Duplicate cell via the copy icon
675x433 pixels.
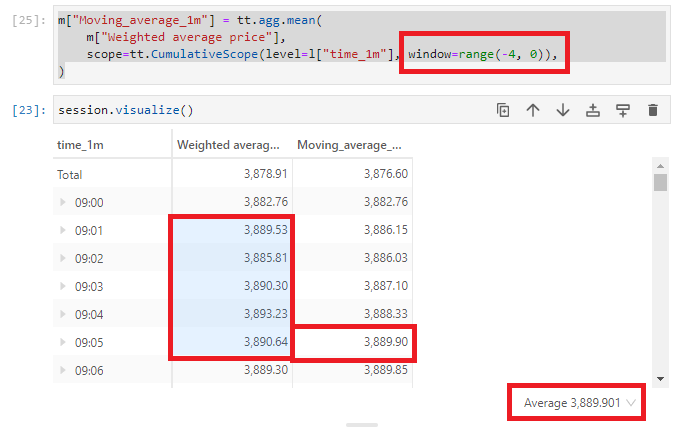coord(503,110)
